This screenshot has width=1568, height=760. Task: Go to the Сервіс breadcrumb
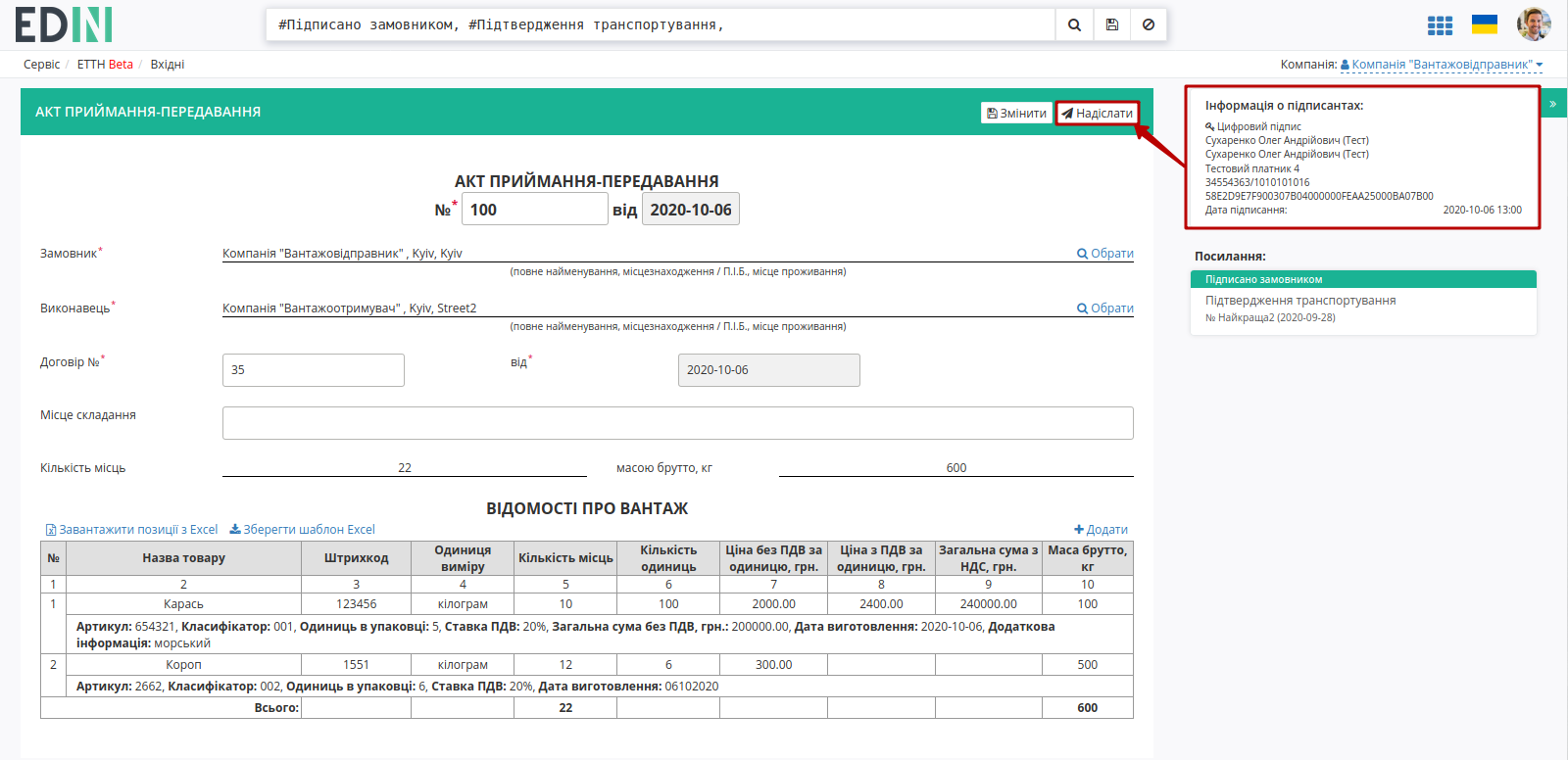[x=42, y=65]
